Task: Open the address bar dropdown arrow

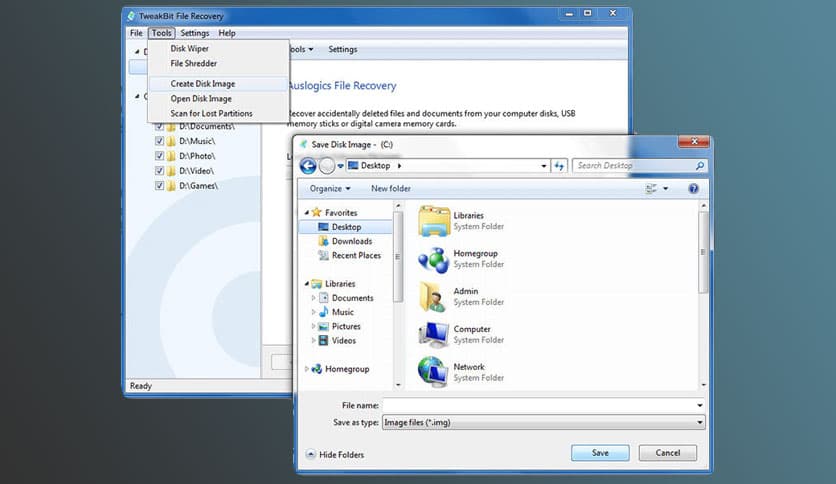Action: click(543, 166)
